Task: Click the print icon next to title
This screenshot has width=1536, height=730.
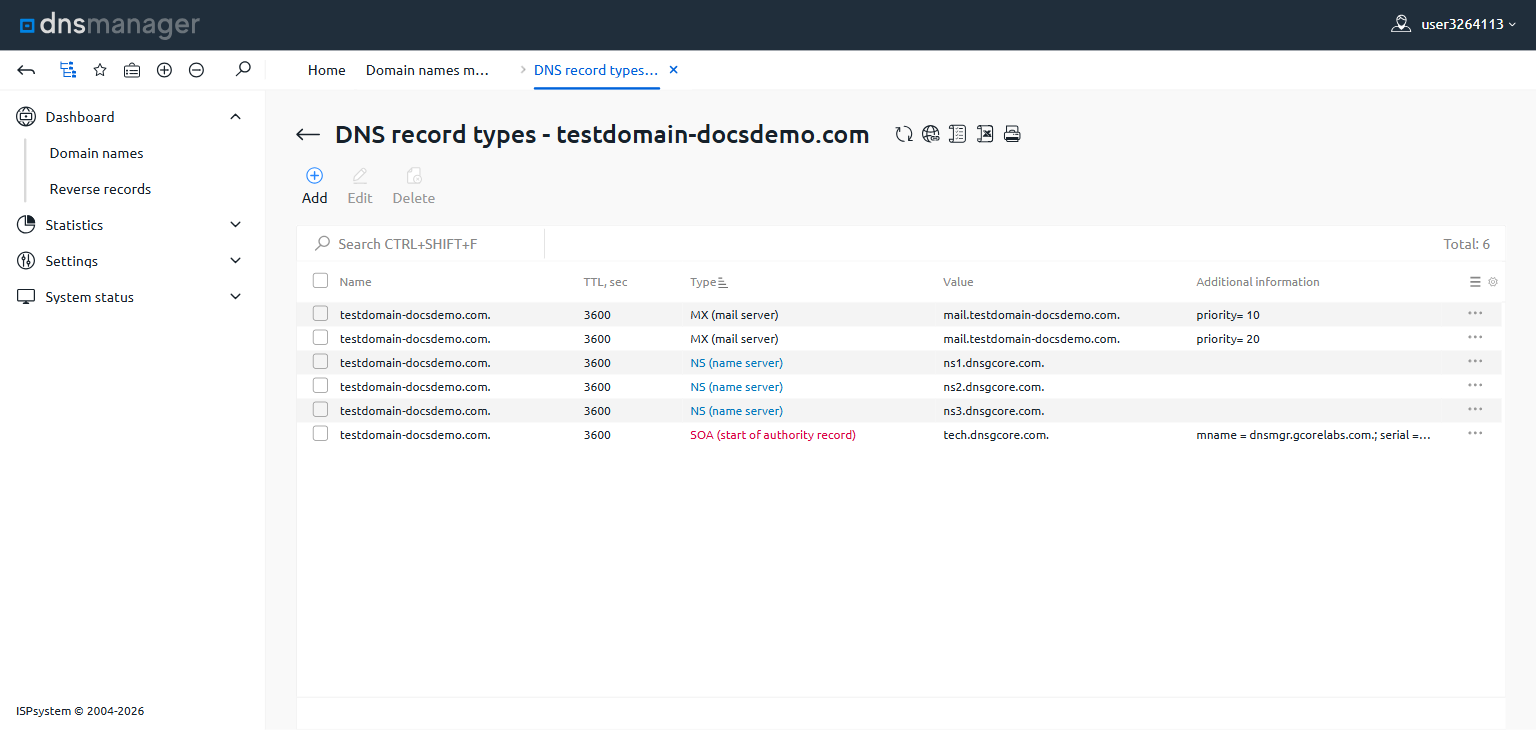Action: (1012, 134)
